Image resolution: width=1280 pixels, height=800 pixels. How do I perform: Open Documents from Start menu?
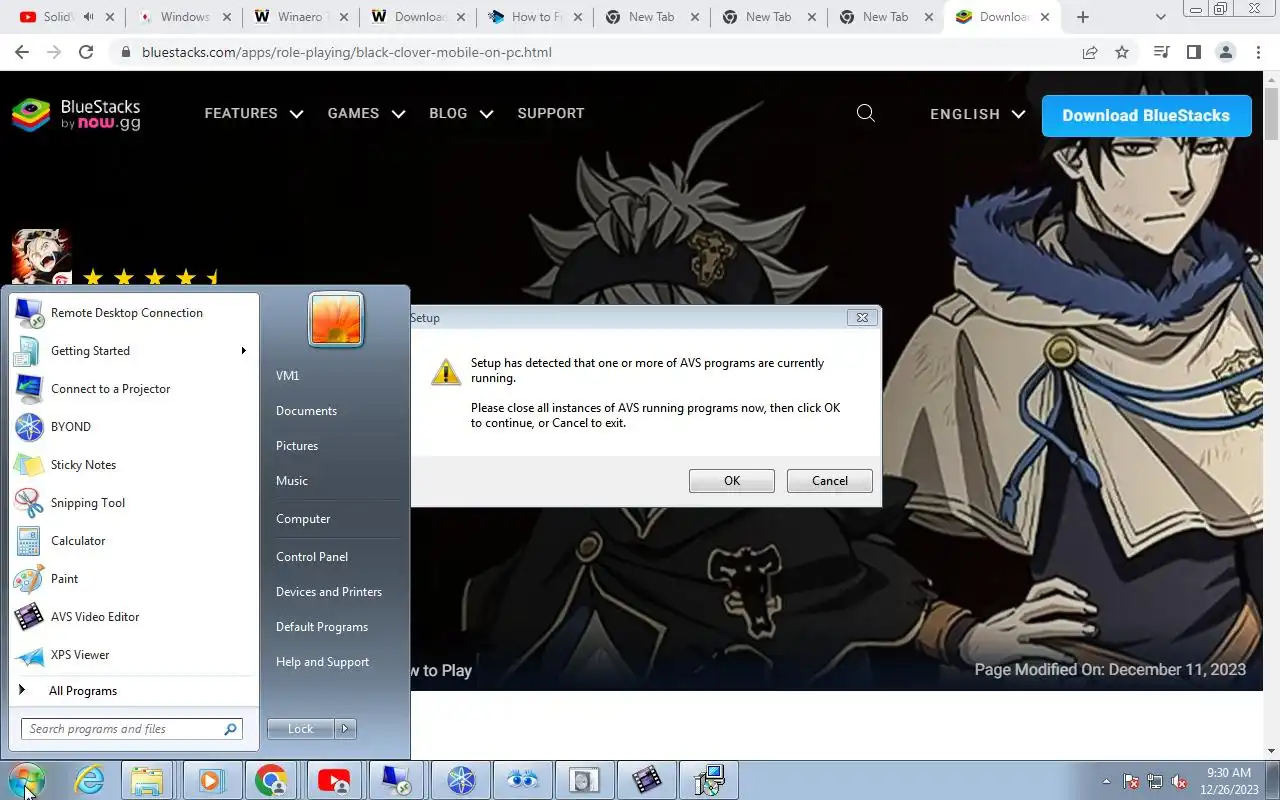click(x=306, y=411)
